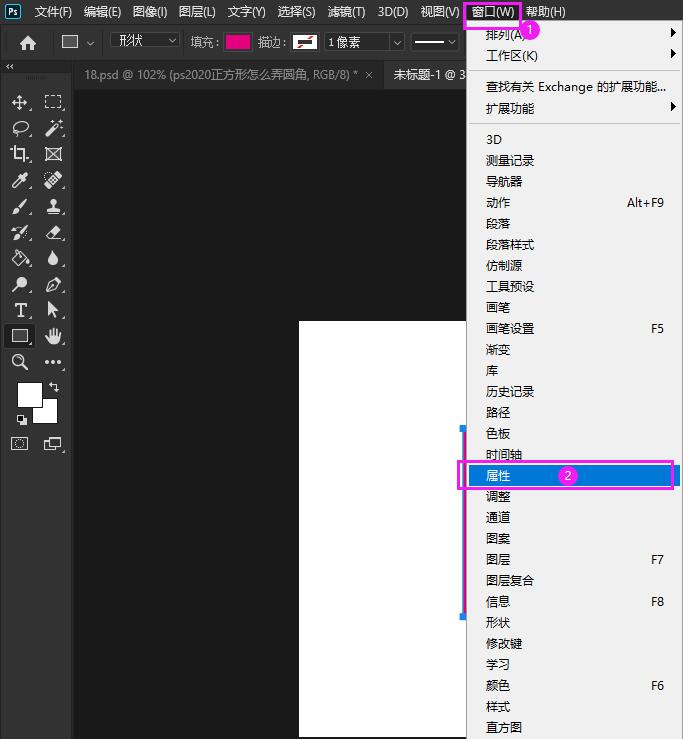Open the shape mode dropdown labeled 形状

145,41
